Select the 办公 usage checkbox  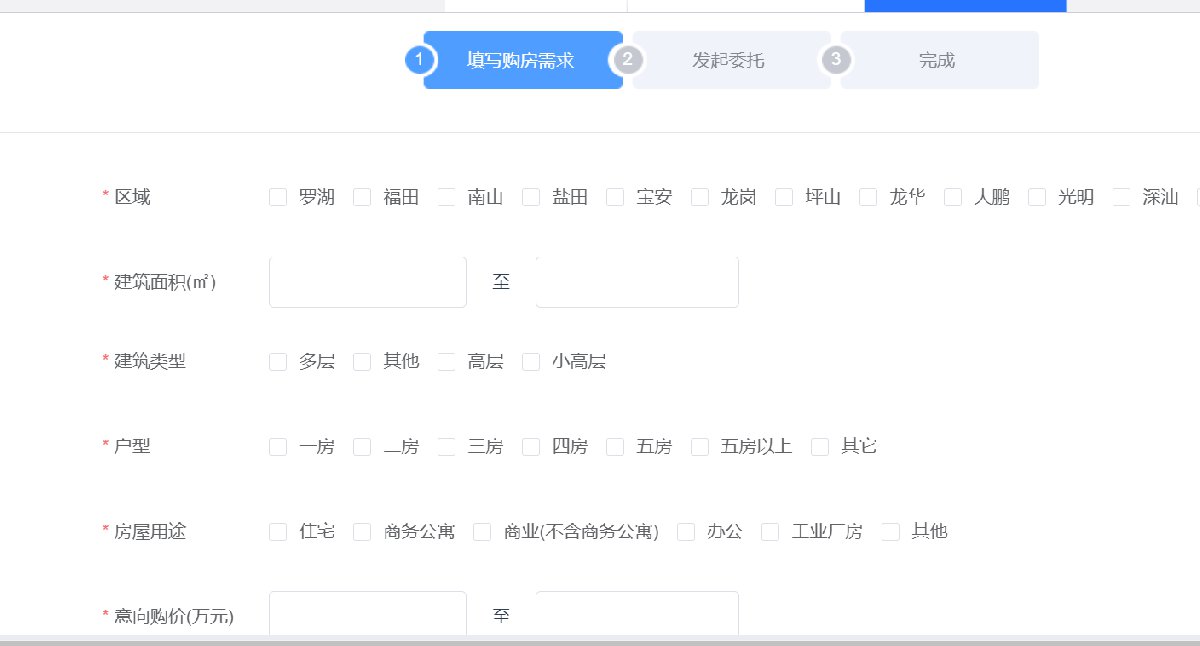click(x=686, y=532)
